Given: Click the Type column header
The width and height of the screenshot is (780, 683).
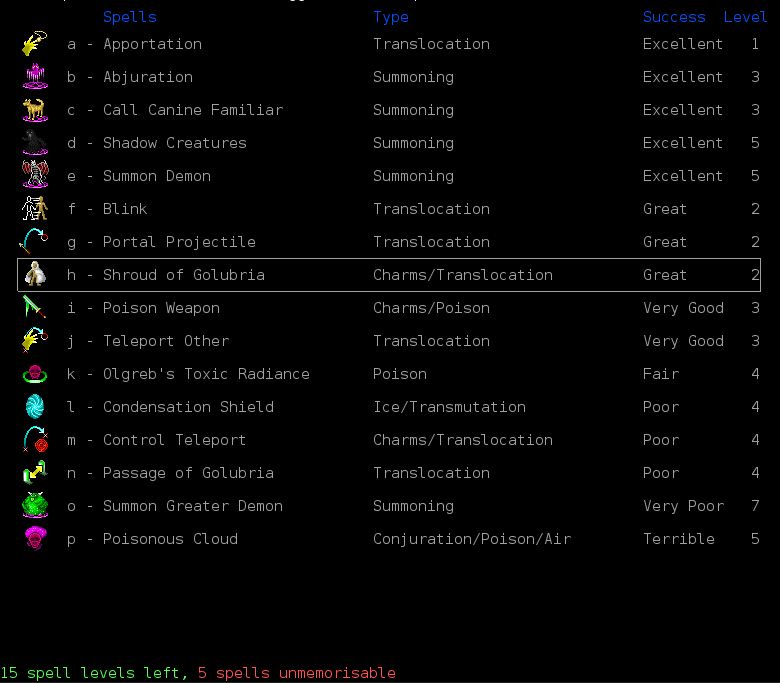Looking at the screenshot, I should pos(391,17).
